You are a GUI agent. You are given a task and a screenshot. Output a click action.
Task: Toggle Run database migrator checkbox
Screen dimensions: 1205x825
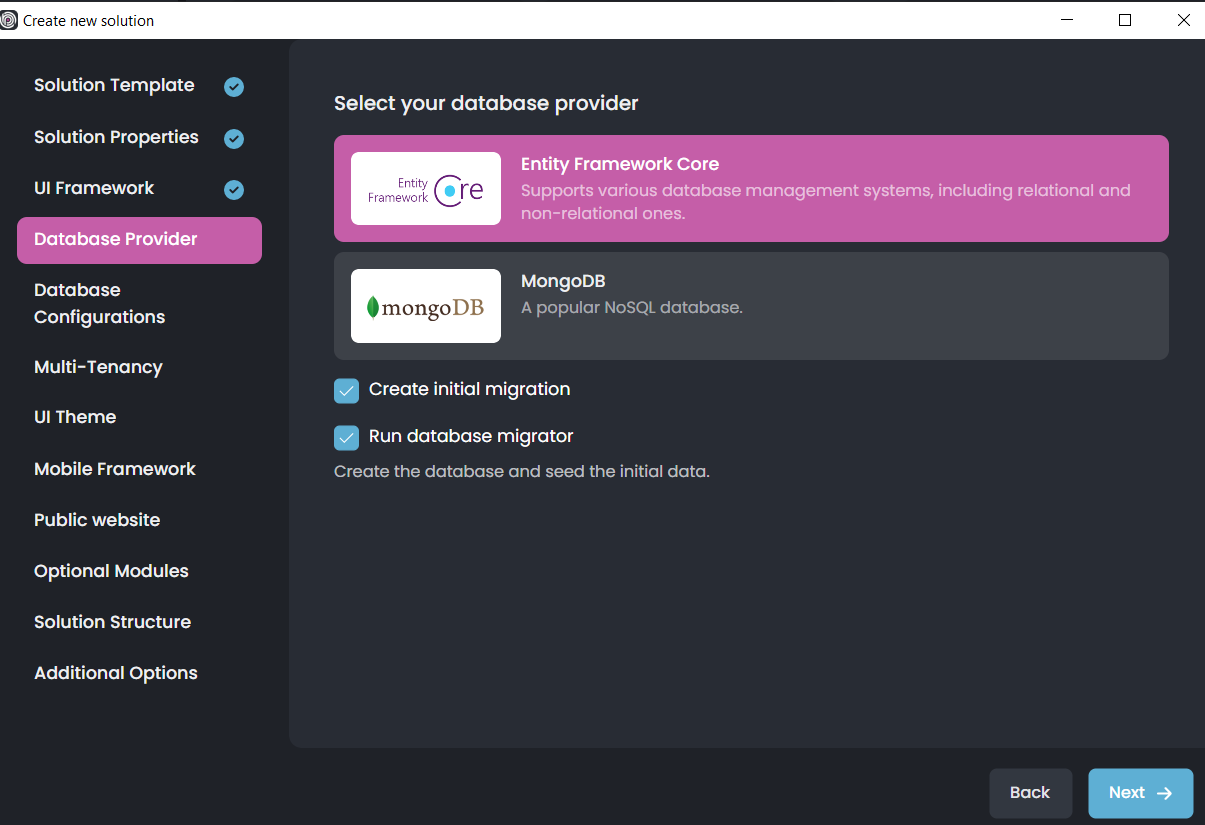point(346,438)
